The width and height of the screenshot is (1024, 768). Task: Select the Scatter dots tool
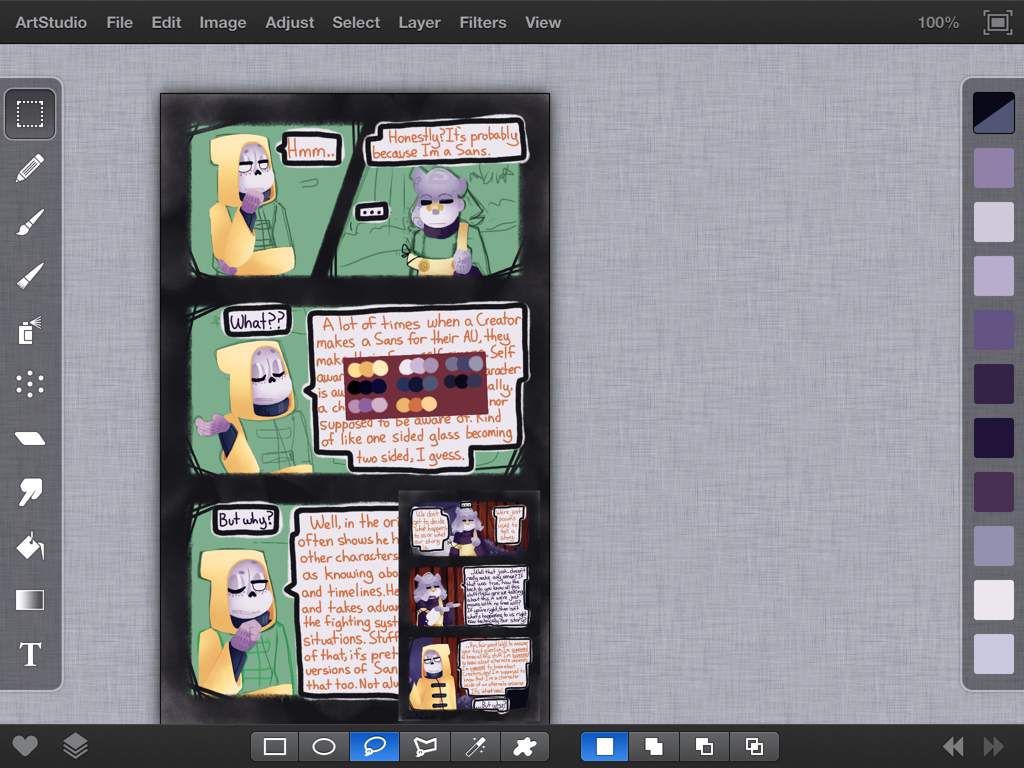tap(30, 385)
